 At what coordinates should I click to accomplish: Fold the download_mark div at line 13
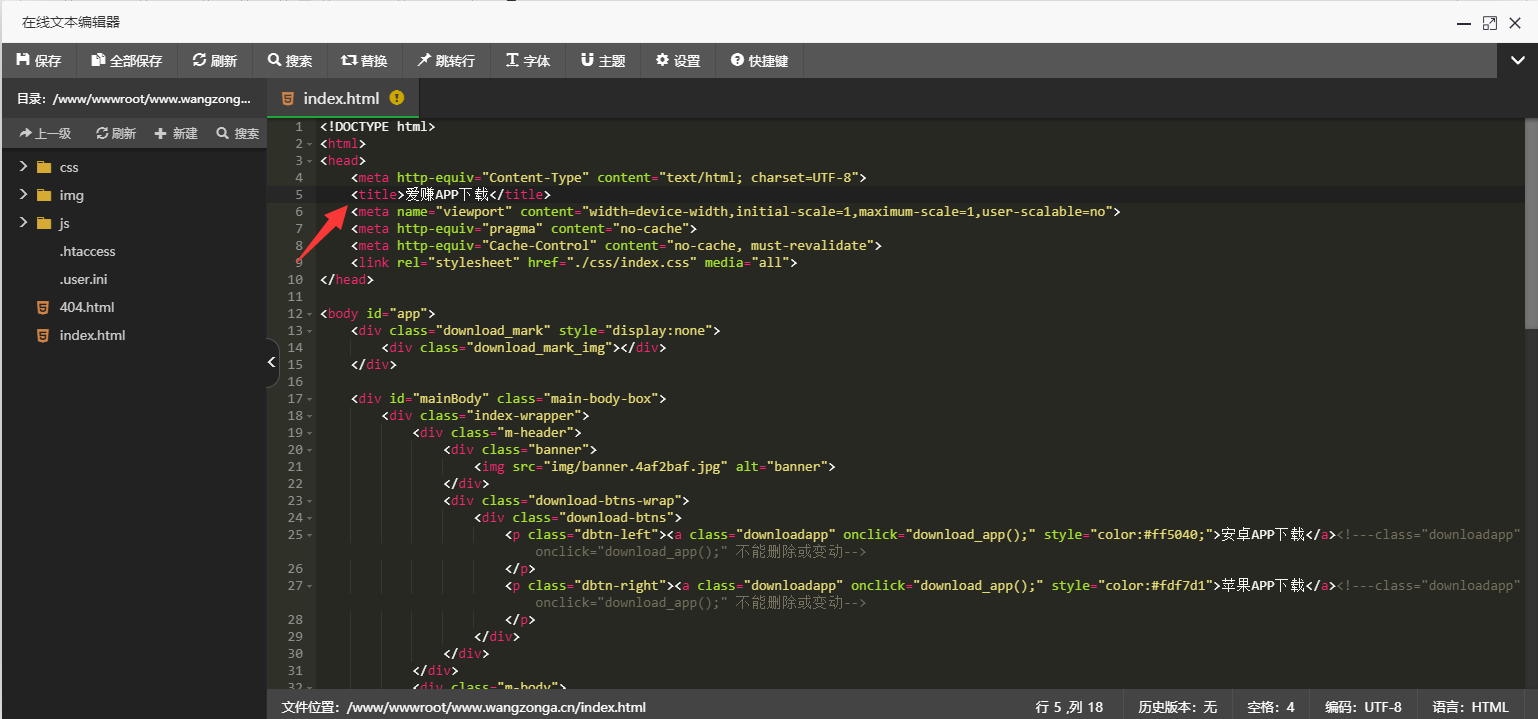point(310,331)
